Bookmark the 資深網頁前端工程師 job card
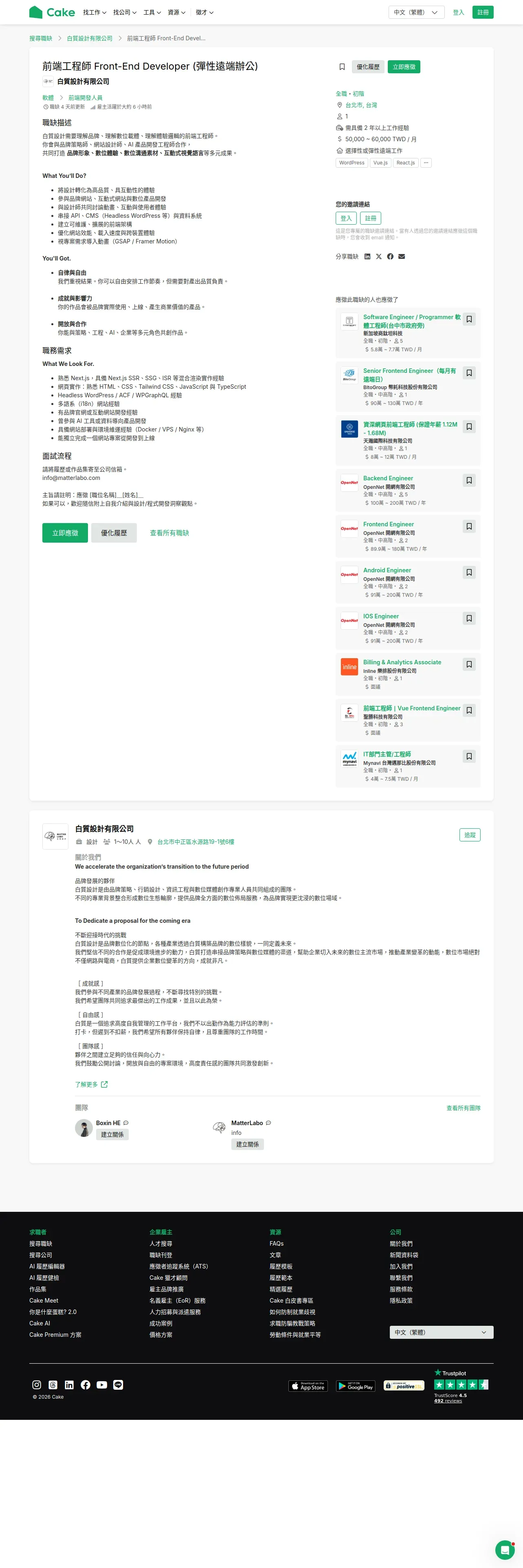The width and height of the screenshot is (523, 1568). coord(469,427)
